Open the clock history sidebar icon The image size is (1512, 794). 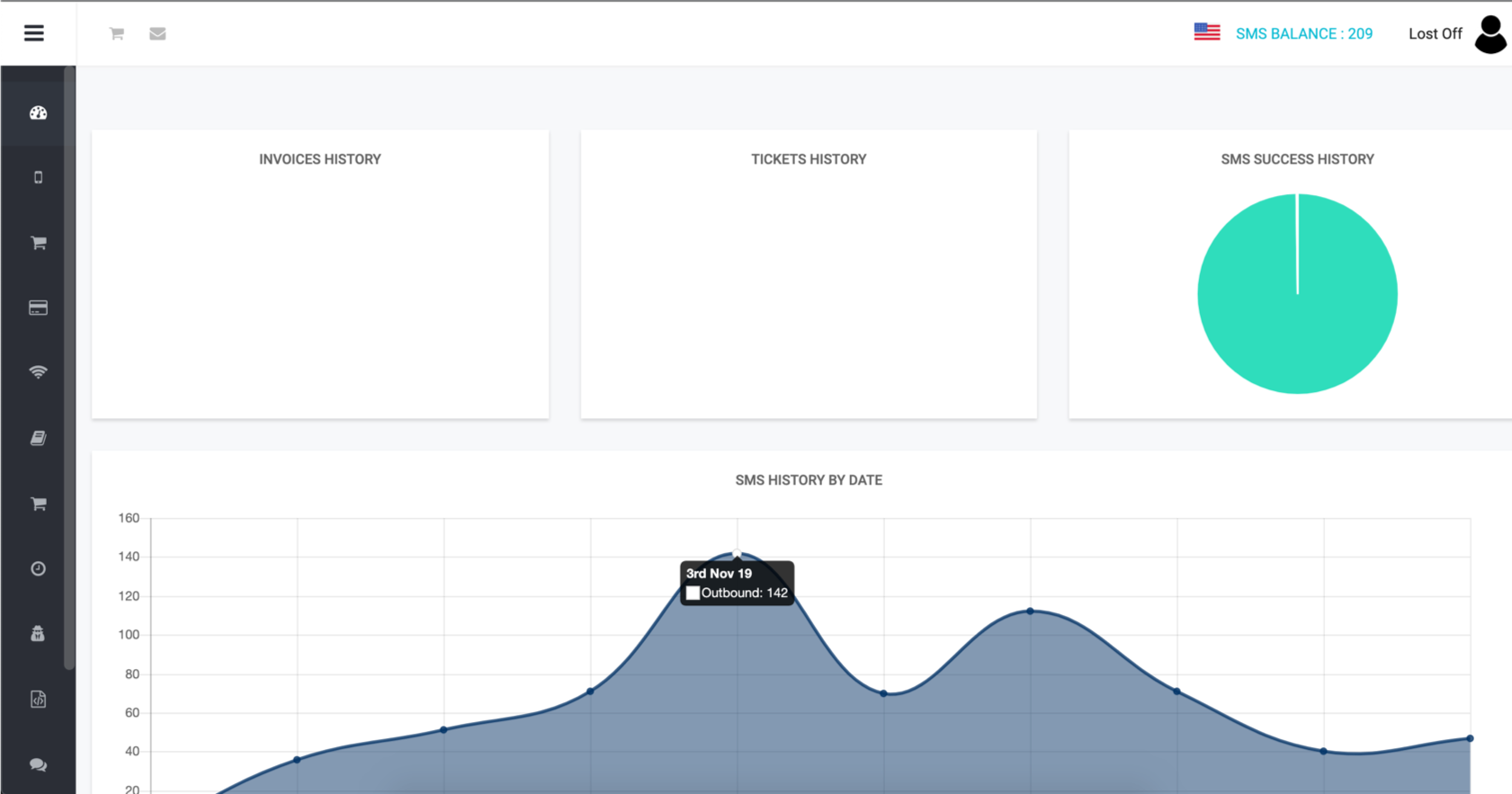tap(38, 568)
